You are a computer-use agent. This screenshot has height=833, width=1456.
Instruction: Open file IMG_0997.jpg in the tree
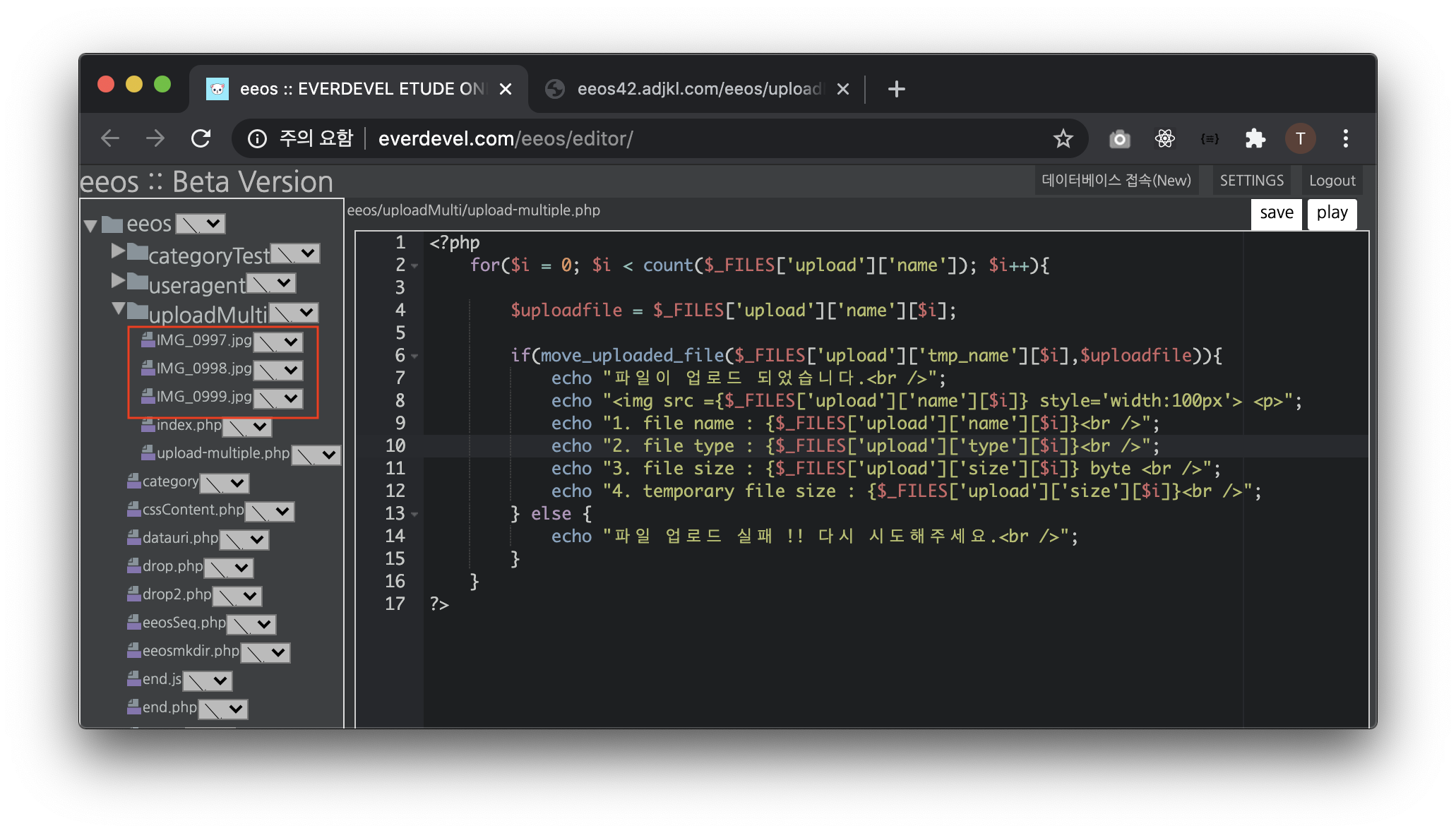click(204, 340)
